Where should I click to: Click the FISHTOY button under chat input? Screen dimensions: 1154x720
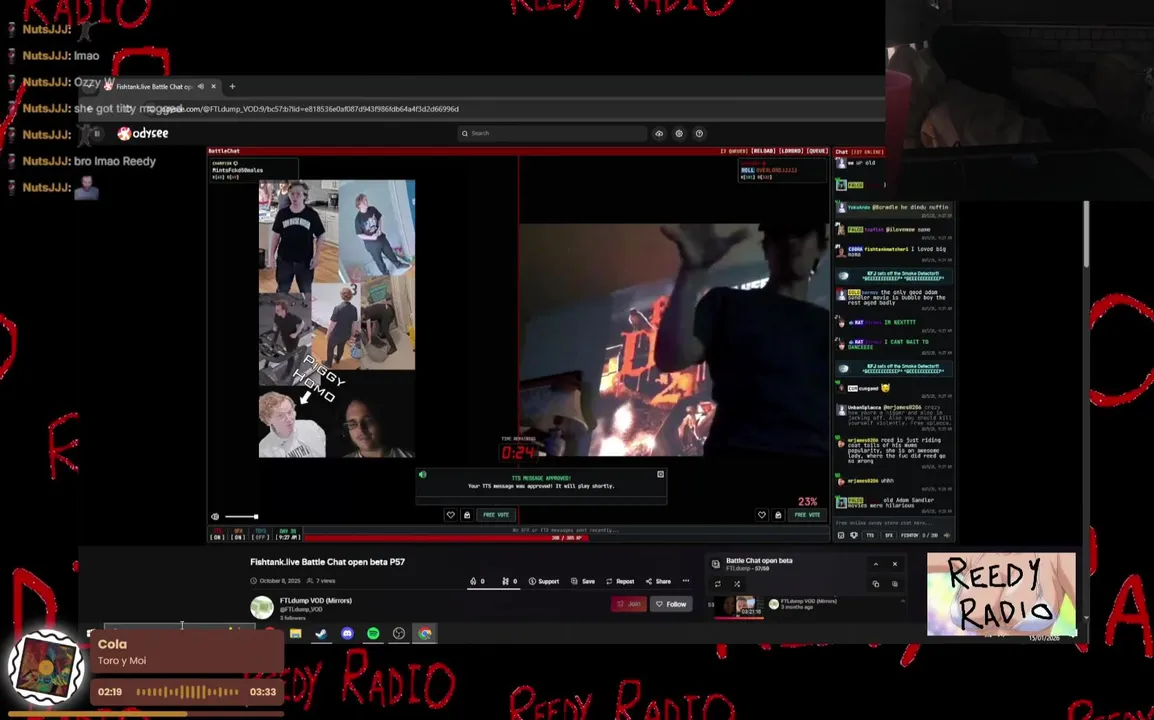point(910,535)
